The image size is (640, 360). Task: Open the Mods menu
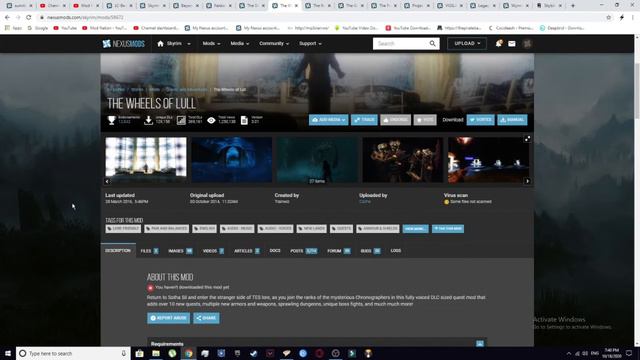211,44
